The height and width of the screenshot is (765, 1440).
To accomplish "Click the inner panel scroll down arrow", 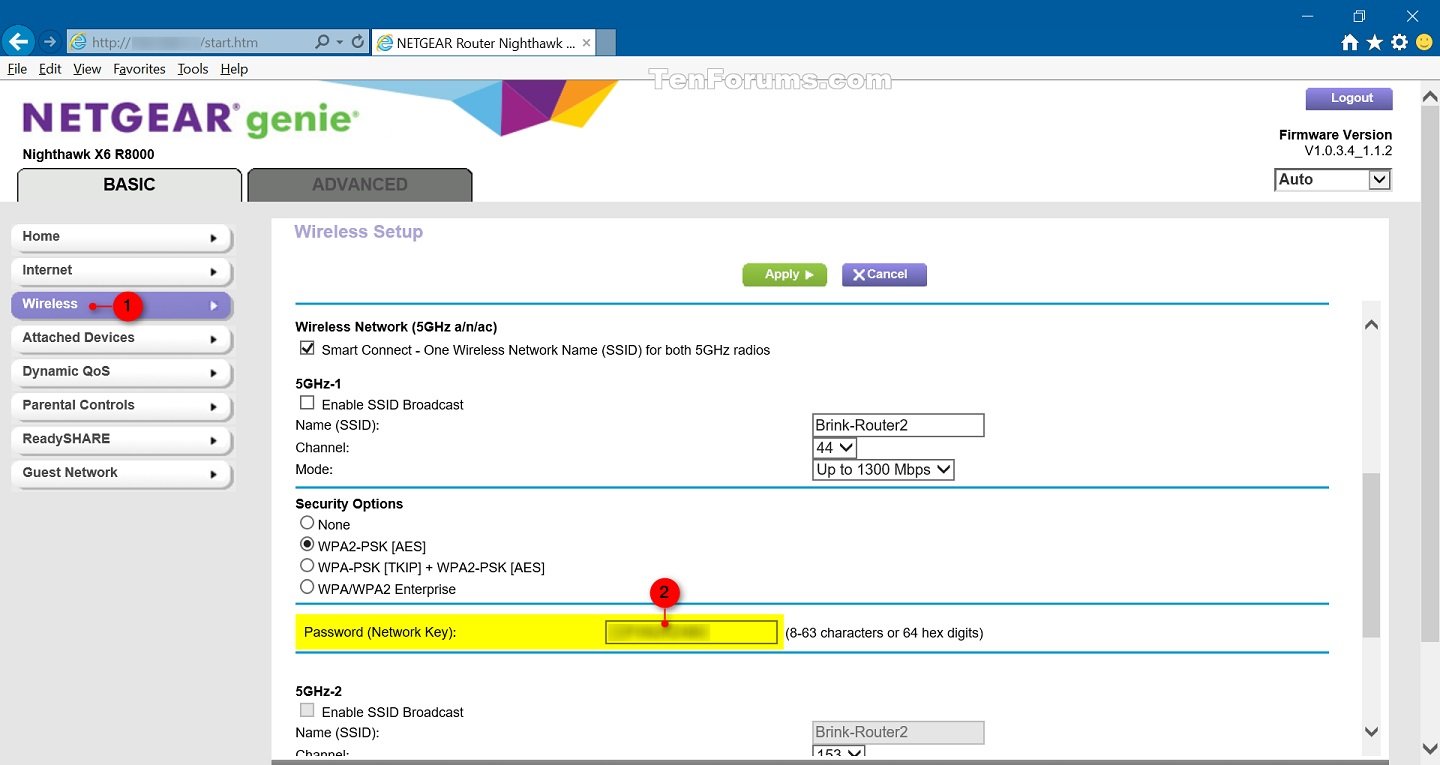I will tap(1371, 731).
